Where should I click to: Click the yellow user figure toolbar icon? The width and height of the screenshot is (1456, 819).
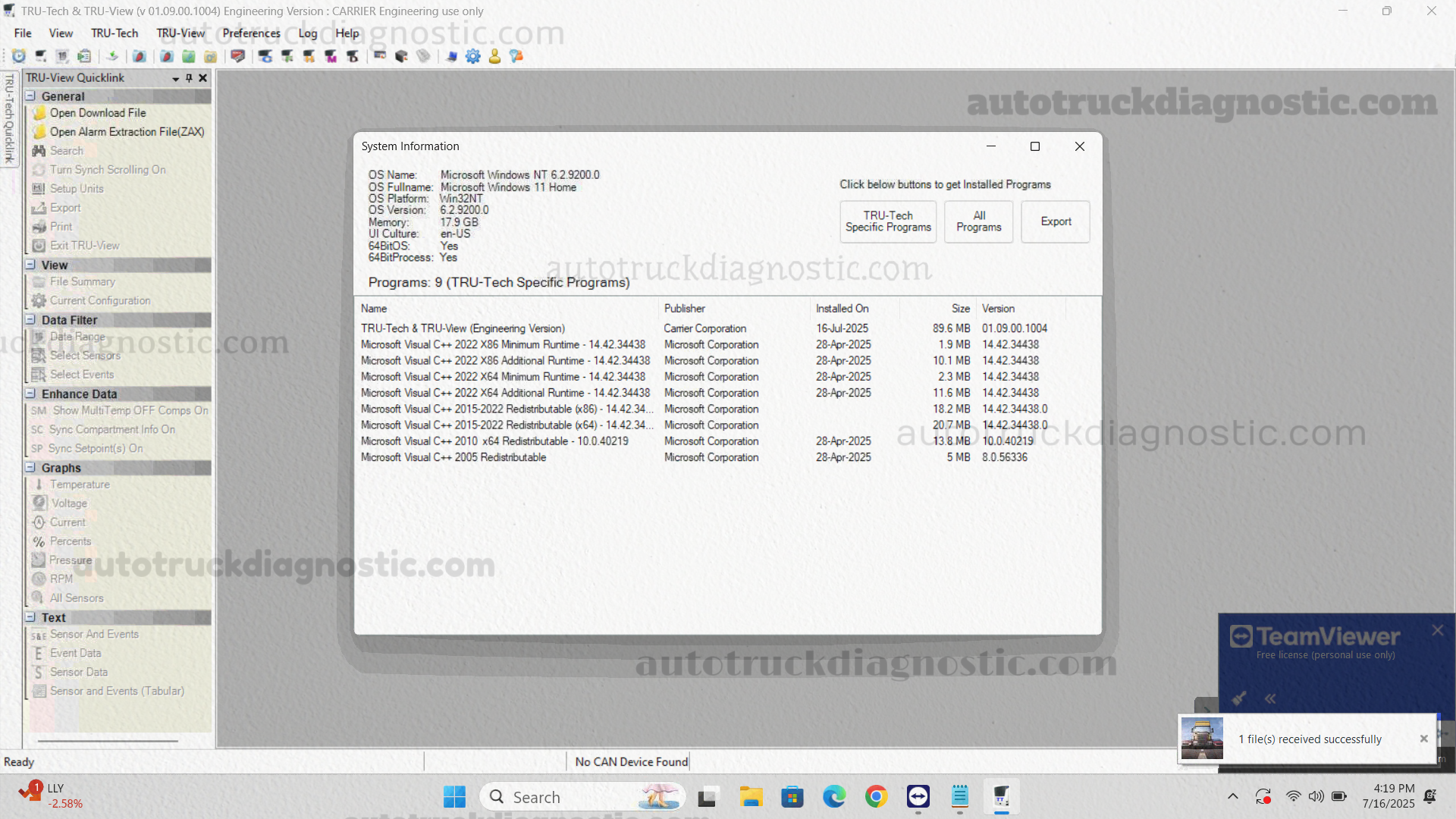(494, 56)
